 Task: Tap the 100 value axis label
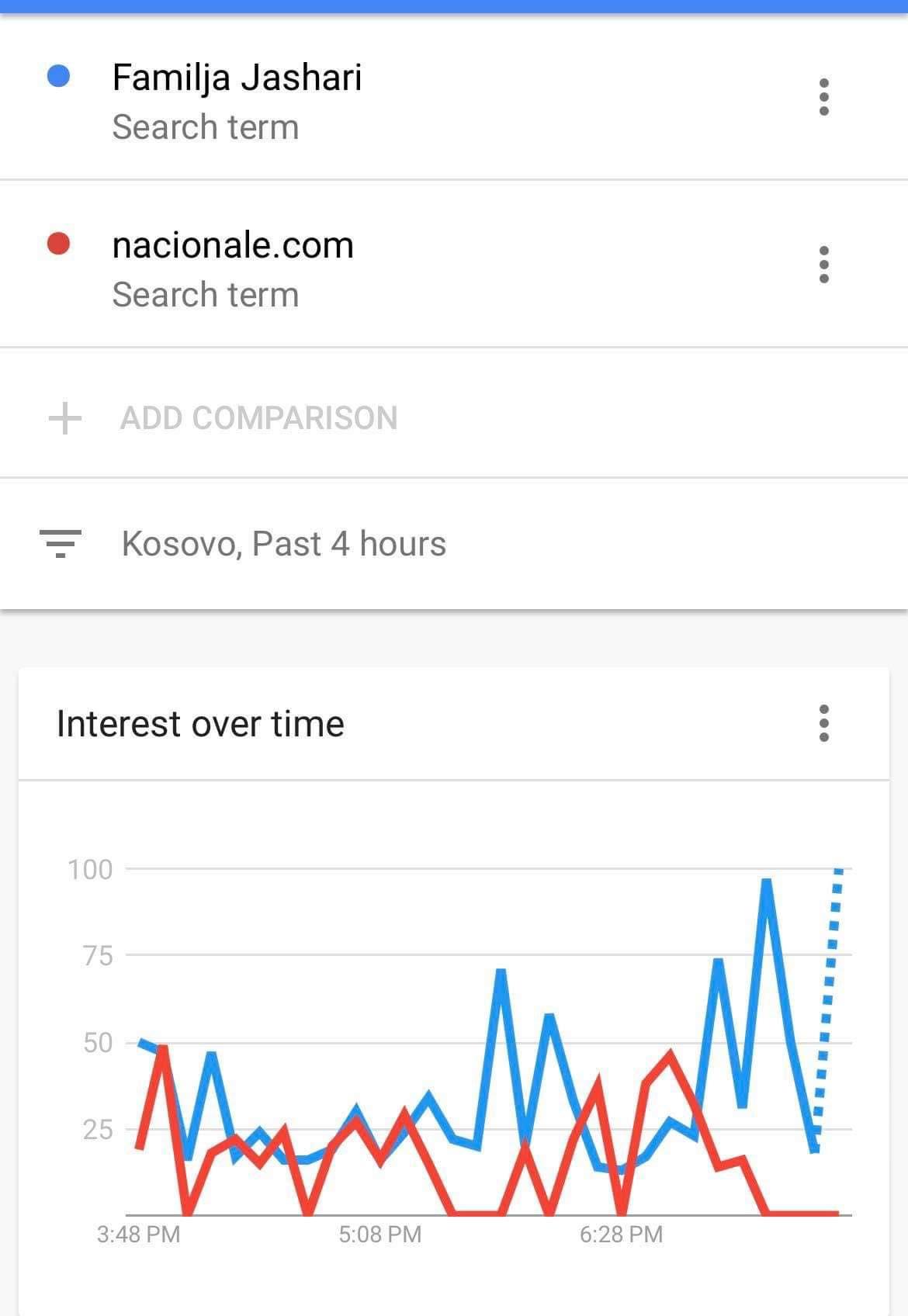[x=90, y=870]
